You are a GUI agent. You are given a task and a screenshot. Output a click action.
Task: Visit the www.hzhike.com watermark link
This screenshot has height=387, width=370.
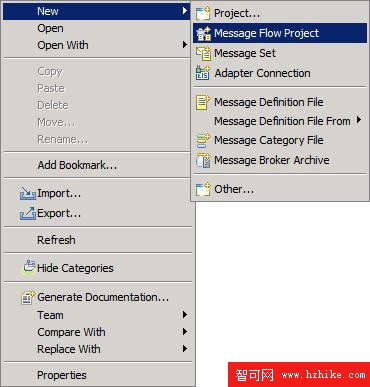[x=323, y=375]
